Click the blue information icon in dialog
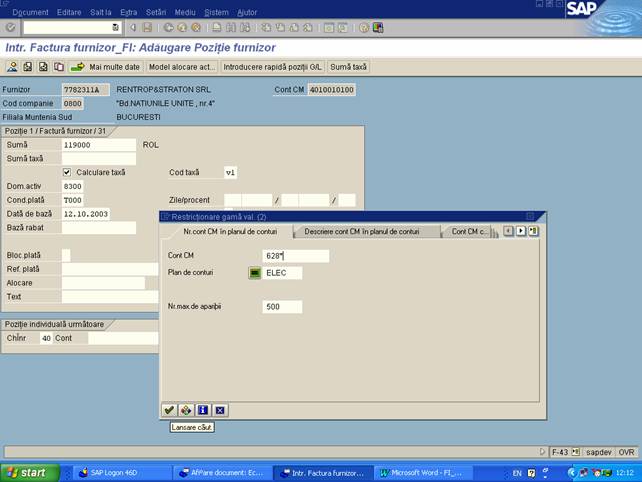642x482 pixels. (202, 409)
